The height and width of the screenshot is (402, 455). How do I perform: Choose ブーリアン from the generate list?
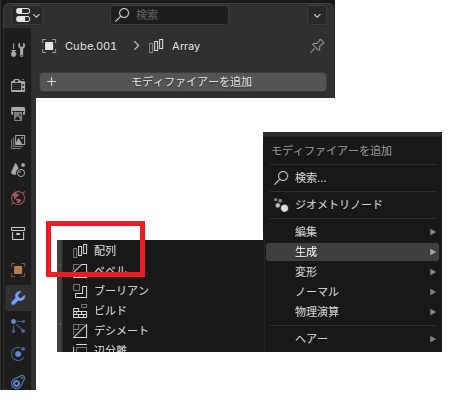(111, 291)
